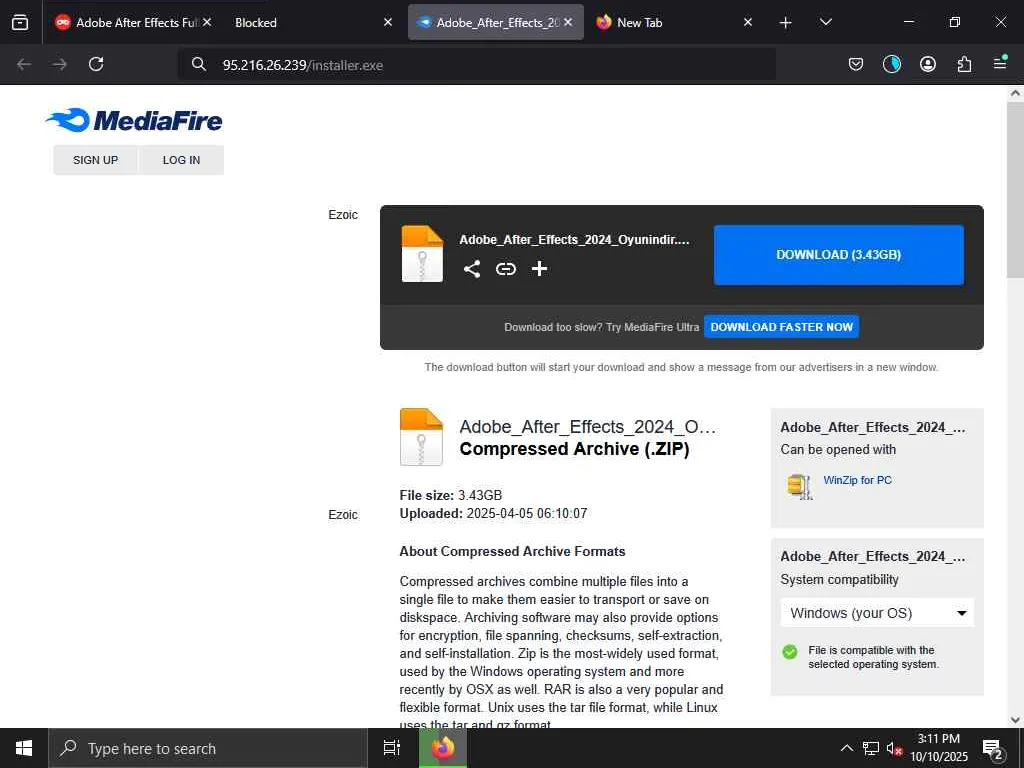Screen dimensions: 1024x768
Task: Close the Adobe After Effects Full tab
Action: pyautogui.click(x=207, y=22)
